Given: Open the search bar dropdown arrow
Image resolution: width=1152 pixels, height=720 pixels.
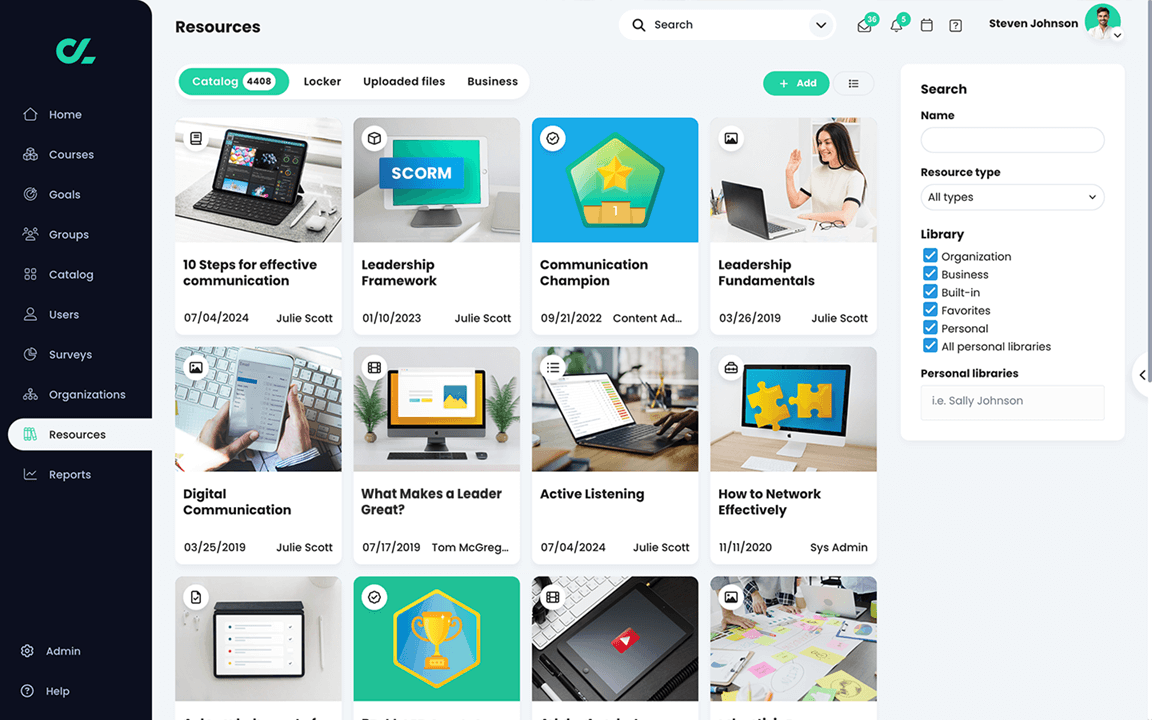Looking at the screenshot, I should 821,25.
